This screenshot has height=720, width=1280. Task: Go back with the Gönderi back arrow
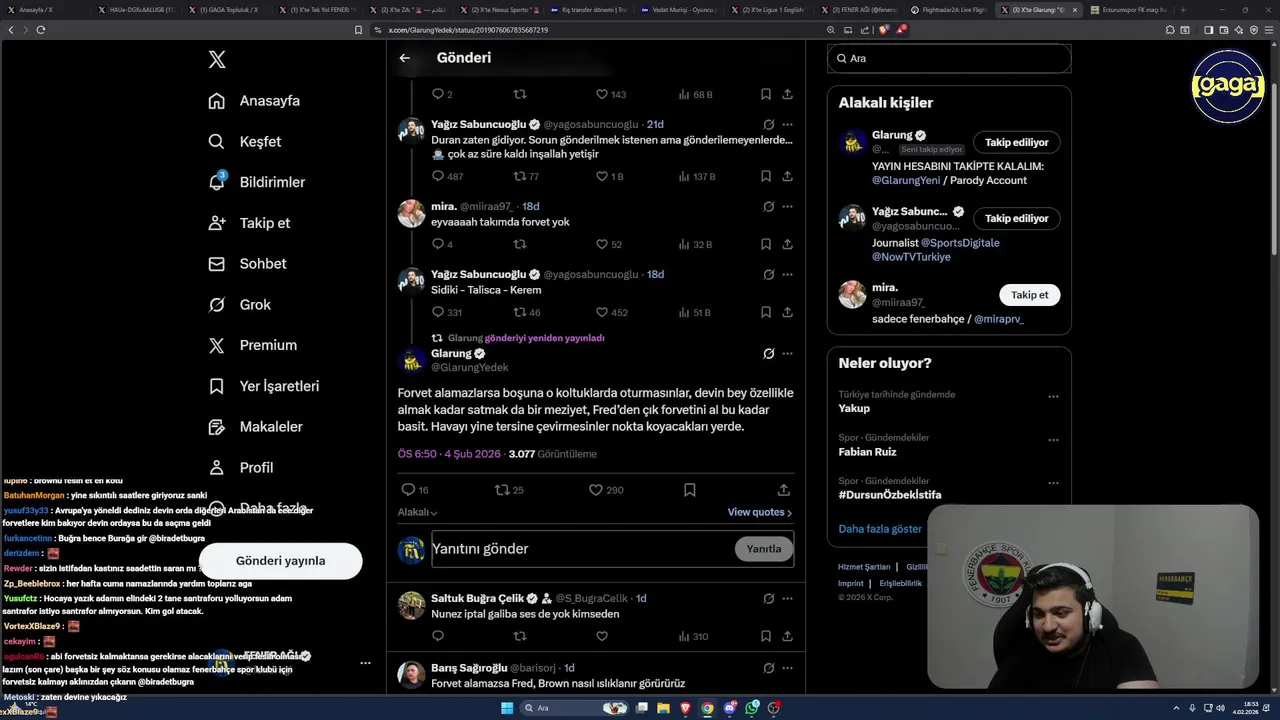[x=405, y=58]
